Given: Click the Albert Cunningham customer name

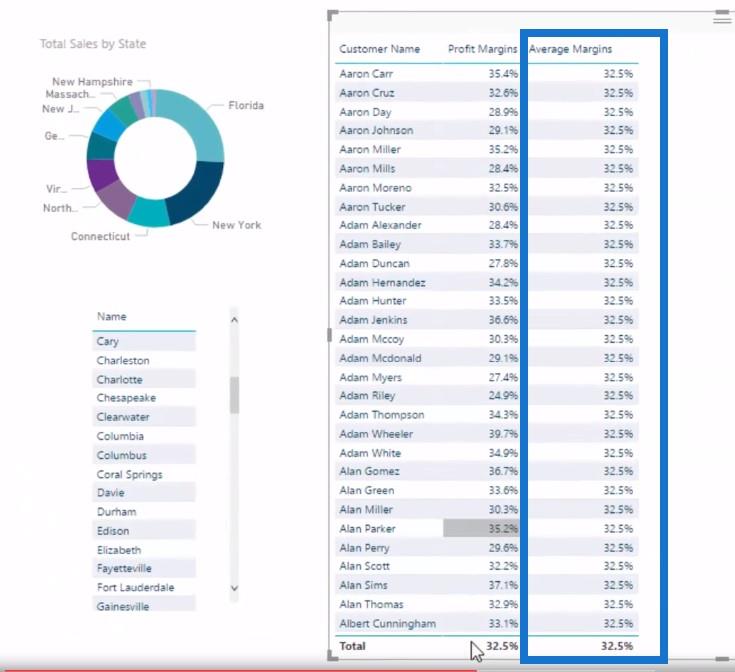Looking at the screenshot, I should 387,624.
